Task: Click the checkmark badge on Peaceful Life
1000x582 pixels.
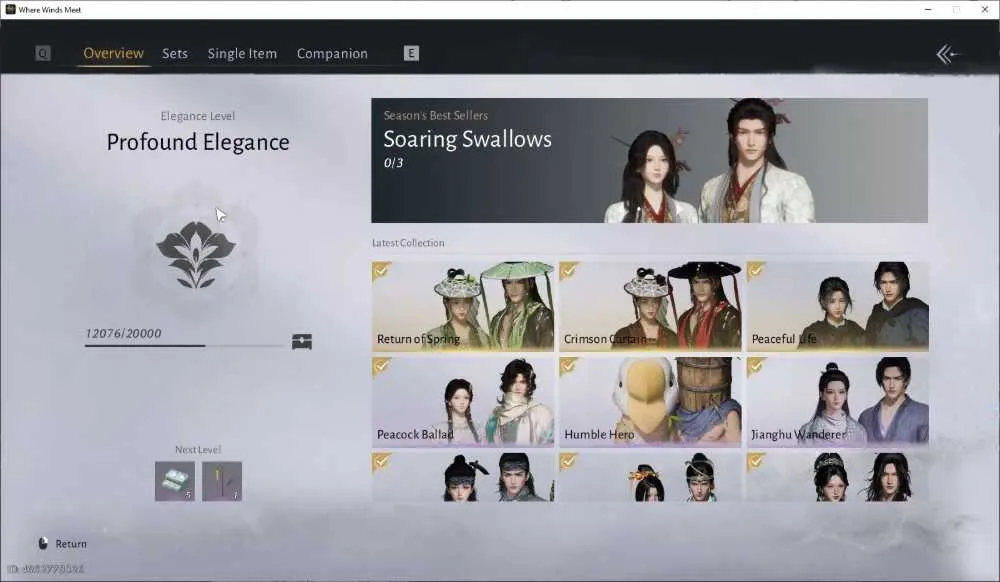Action: click(x=756, y=271)
